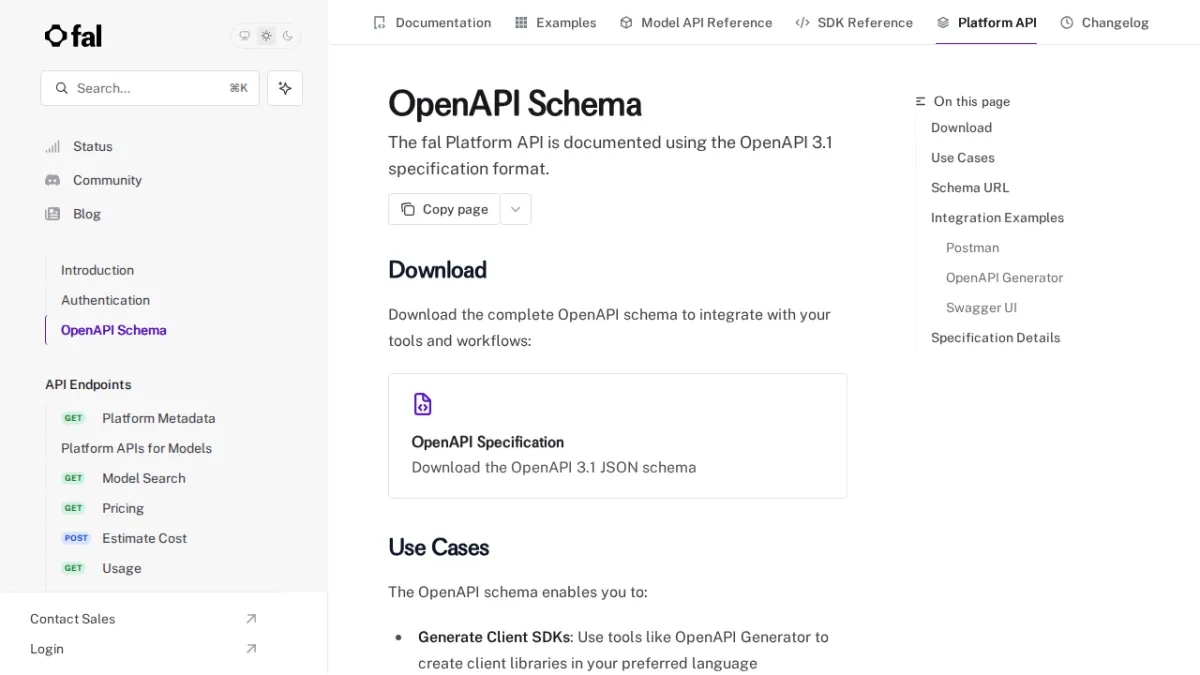Jump to Postman in outline

(x=972, y=247)
